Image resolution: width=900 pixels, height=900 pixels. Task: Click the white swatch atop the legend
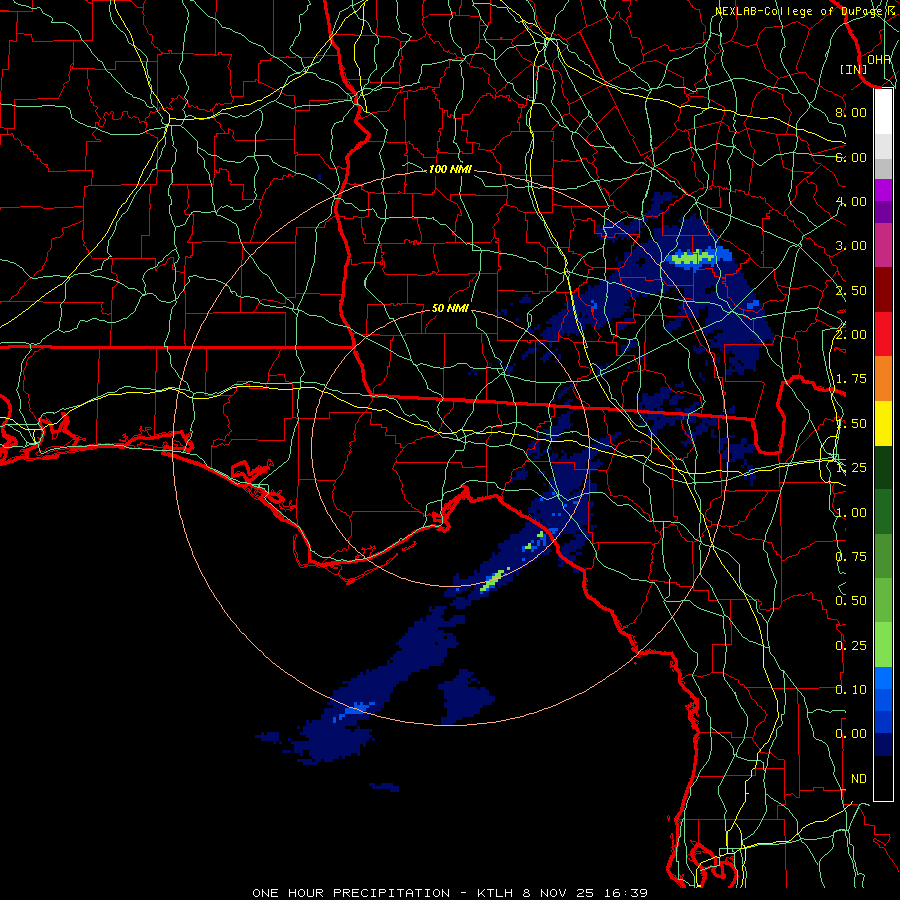[883, 111]
